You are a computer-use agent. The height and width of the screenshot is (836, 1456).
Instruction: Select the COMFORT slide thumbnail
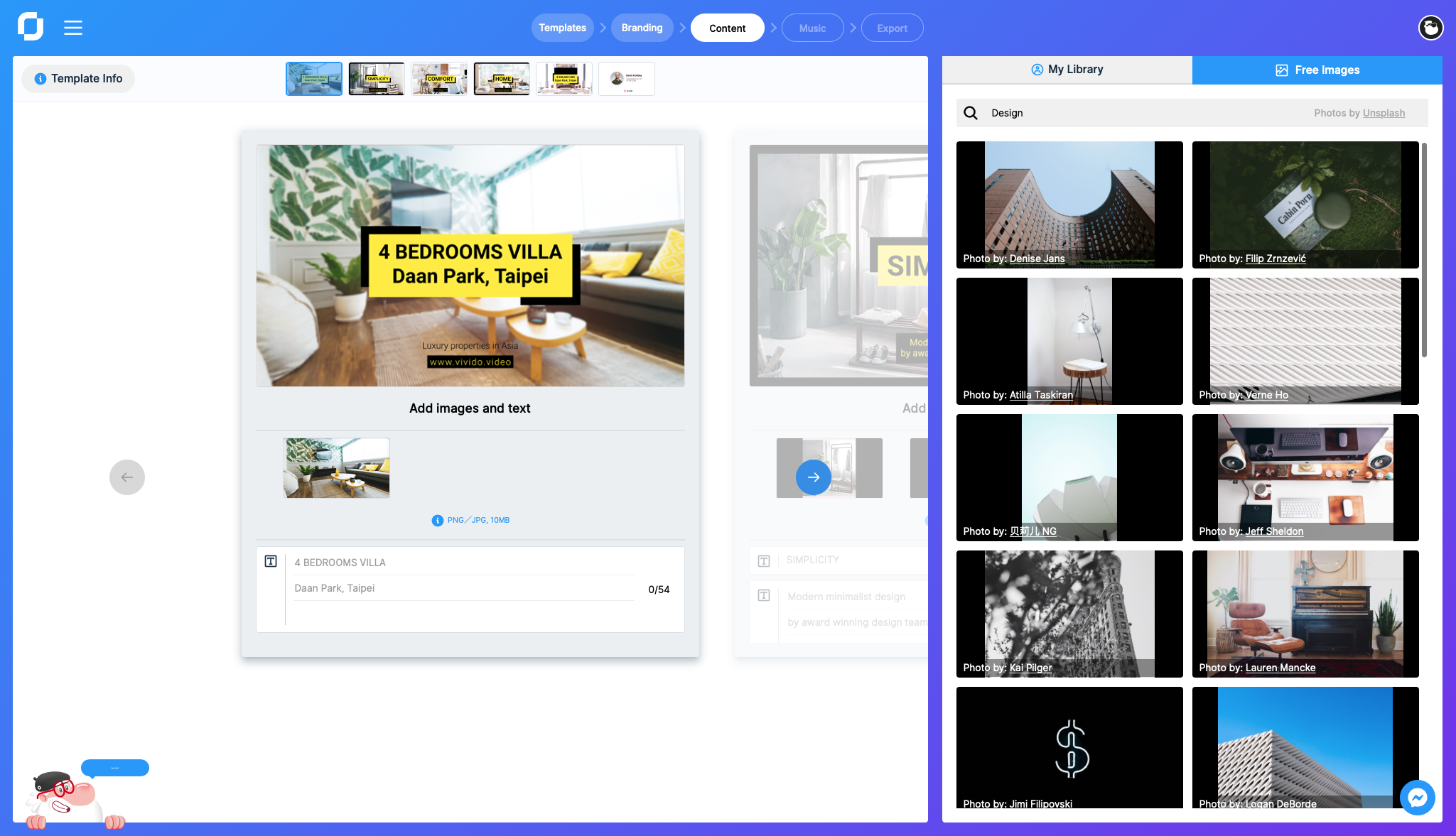click(439, 79)
